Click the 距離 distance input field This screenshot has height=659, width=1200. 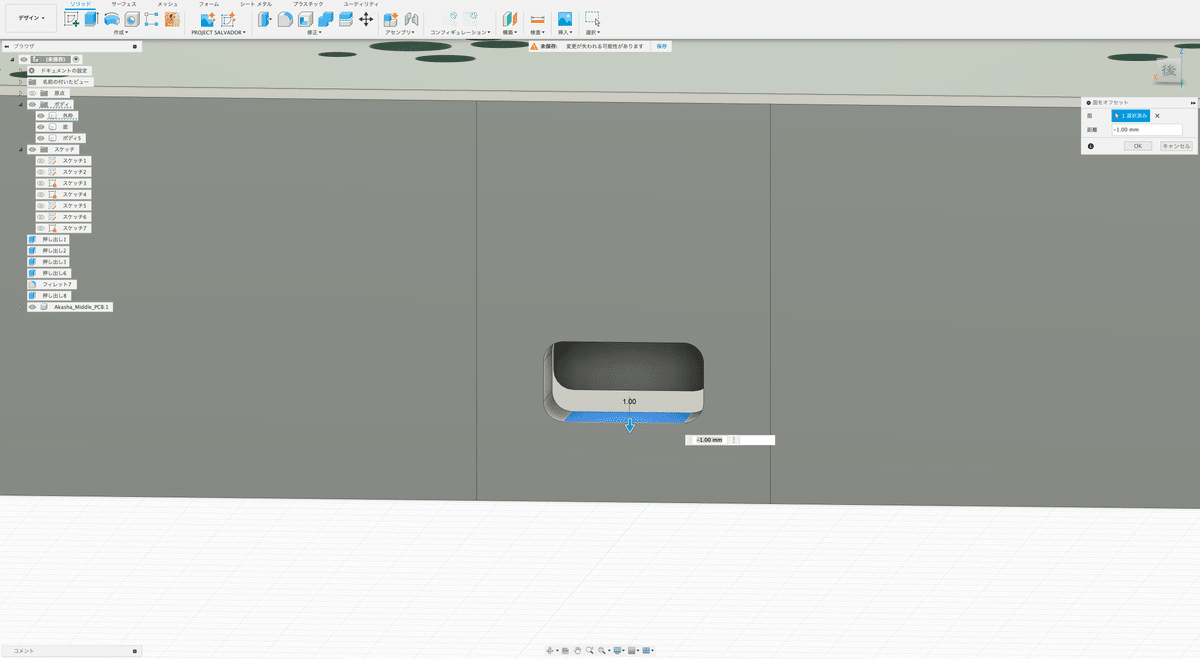(x=1146, y=130)
